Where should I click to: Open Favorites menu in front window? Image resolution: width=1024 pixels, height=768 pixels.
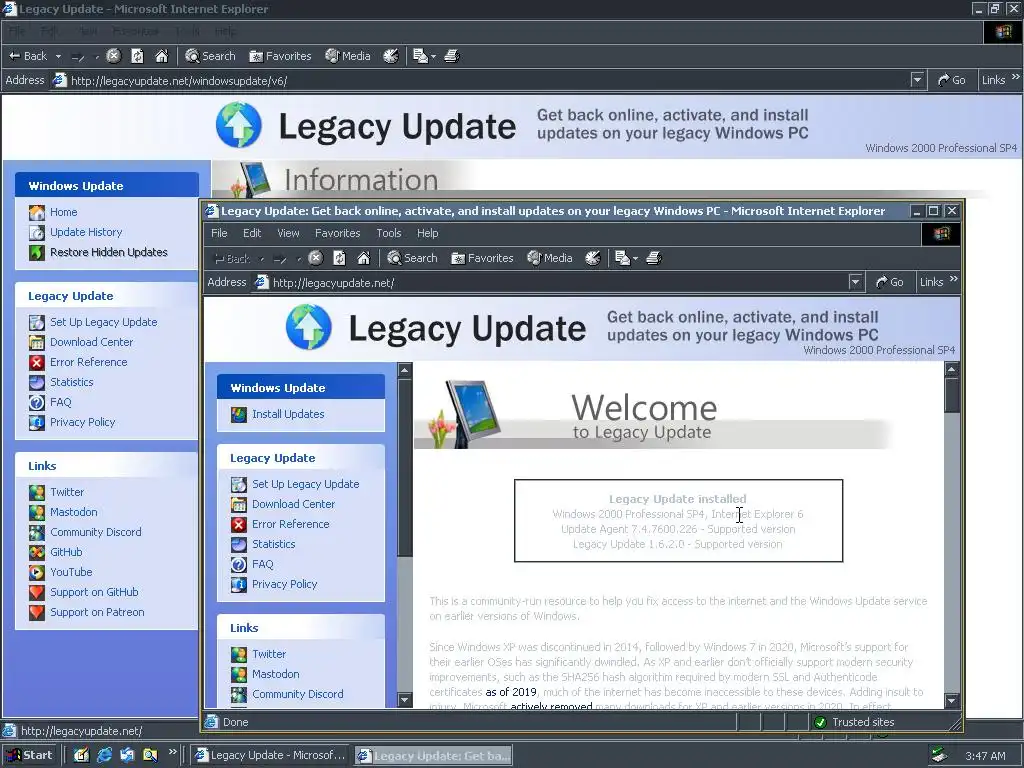click(338, 233)
